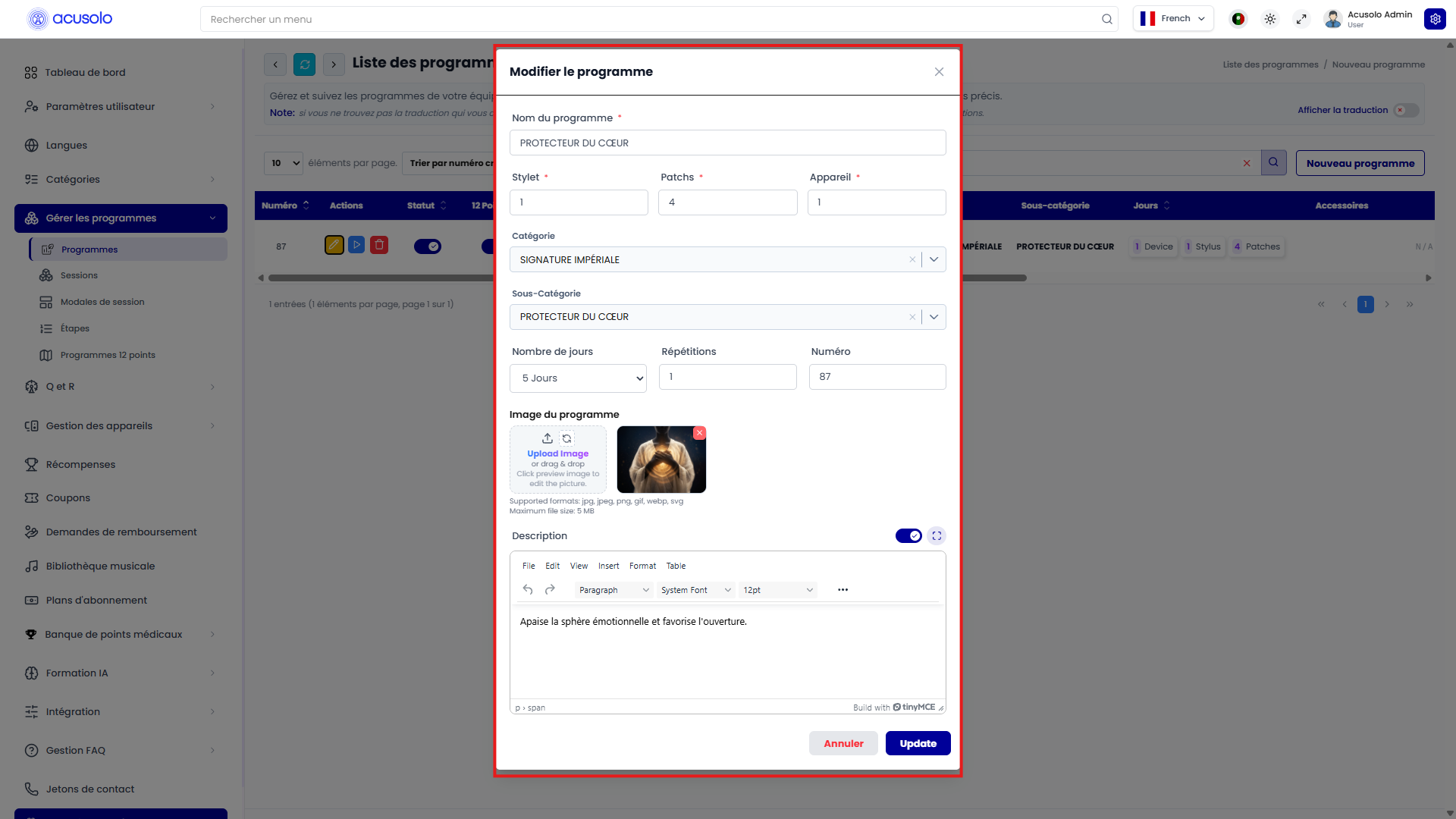The width and height of the screenshot is (1456, 819).
Task: Open the editor View menu
Action: coord(579,566)
